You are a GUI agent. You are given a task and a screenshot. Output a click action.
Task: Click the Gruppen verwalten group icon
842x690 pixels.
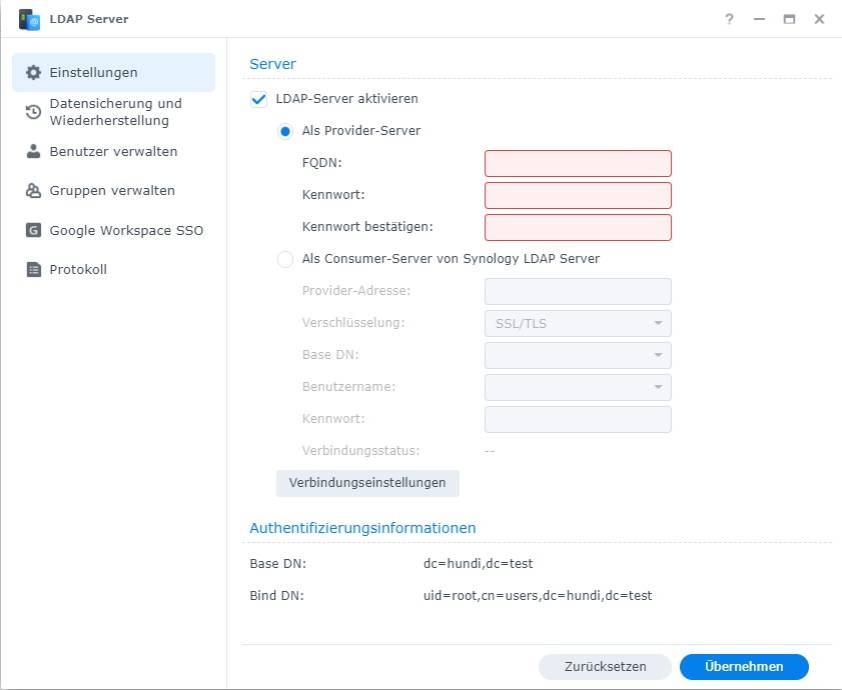(x=33, y=191)
